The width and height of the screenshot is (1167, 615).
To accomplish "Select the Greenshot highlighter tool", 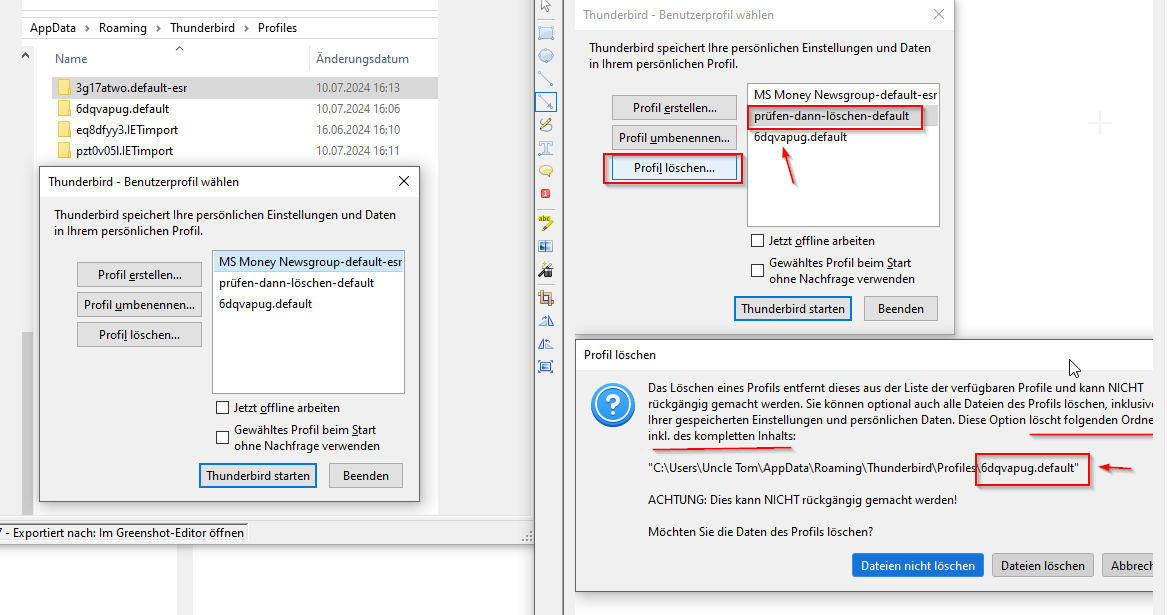I will point(546,222).
